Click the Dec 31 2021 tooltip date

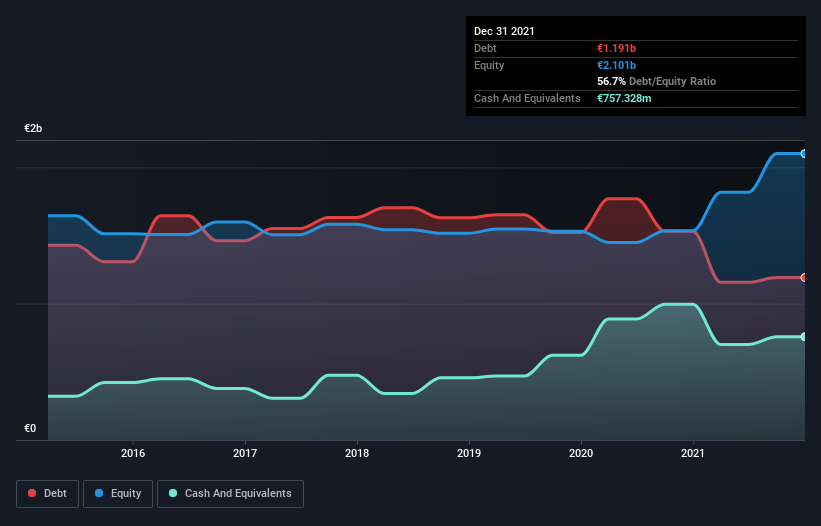504,31
